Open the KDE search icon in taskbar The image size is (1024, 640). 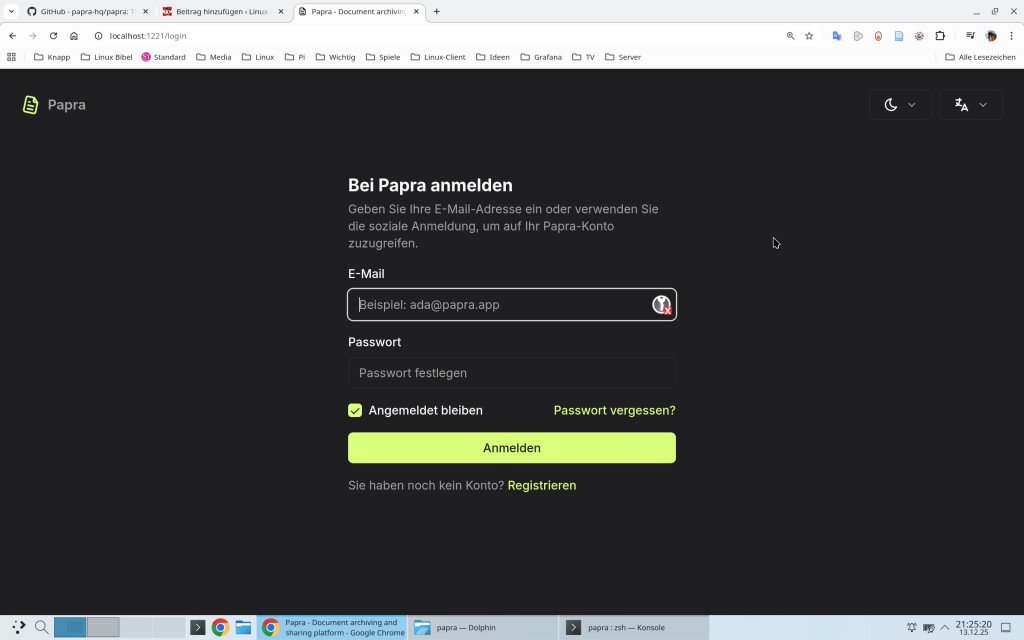point(41,628)
